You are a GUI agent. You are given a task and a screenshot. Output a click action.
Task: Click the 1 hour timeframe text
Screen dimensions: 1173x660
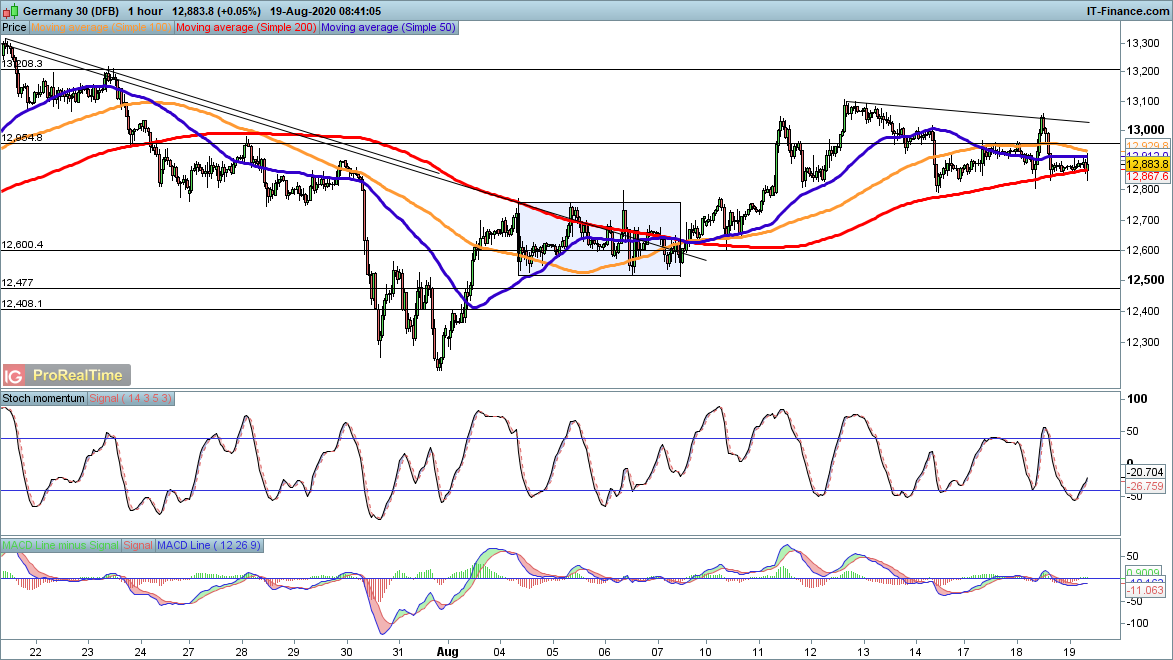146,10
